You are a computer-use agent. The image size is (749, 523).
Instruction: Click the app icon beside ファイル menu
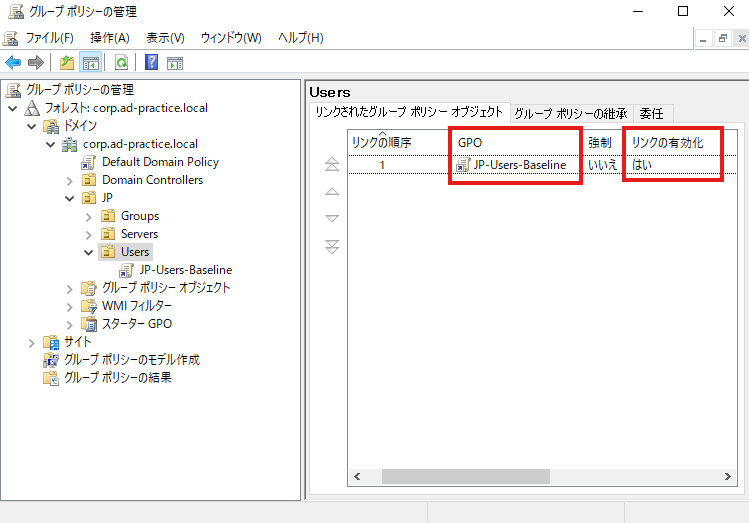11,38
